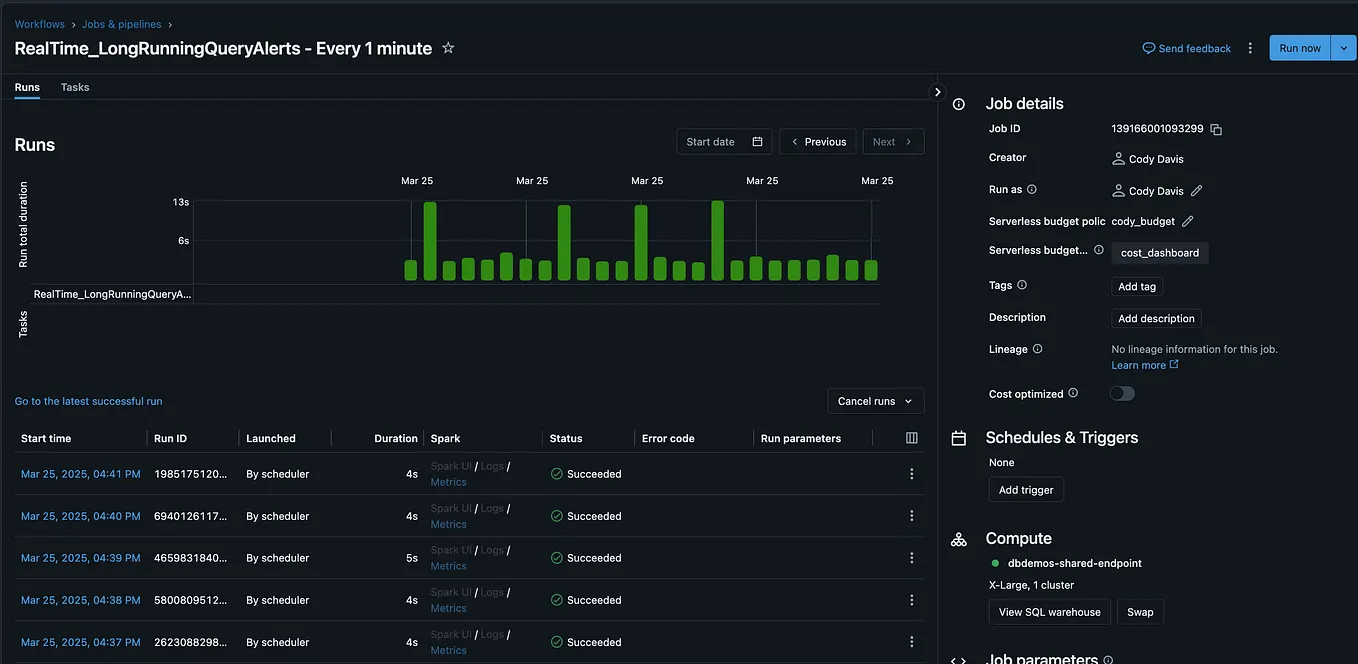Click the Schedules & Triggers calendar icon

958,437
